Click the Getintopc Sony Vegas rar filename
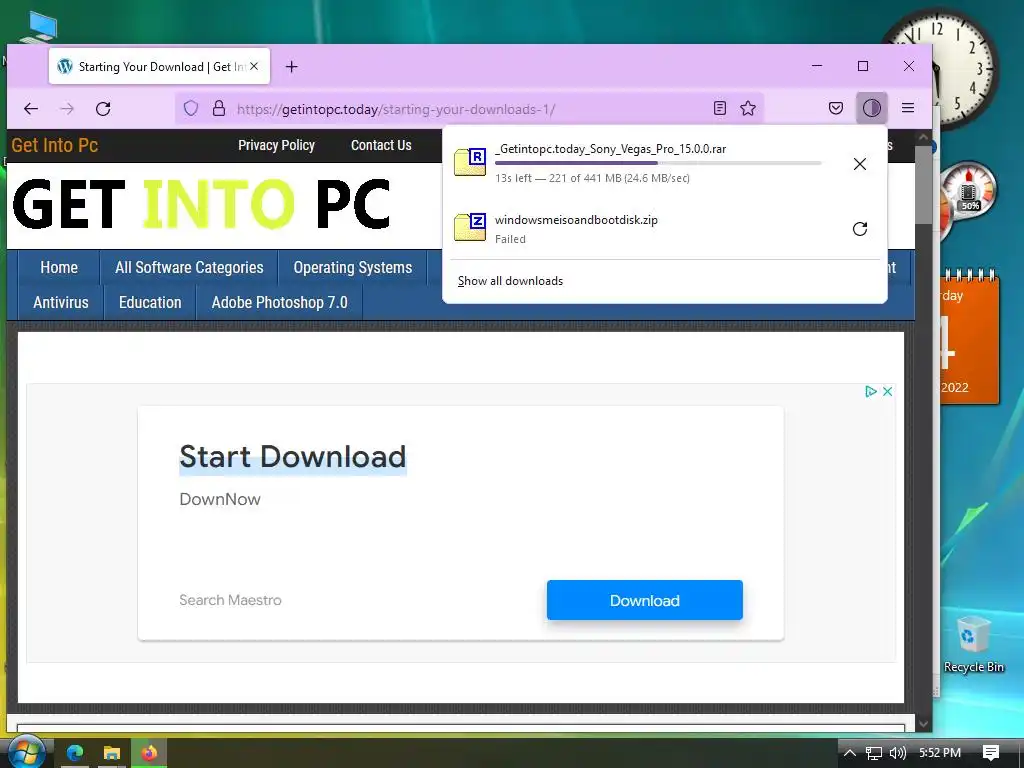Viewport: 1024px width, 768px height. 611,149
